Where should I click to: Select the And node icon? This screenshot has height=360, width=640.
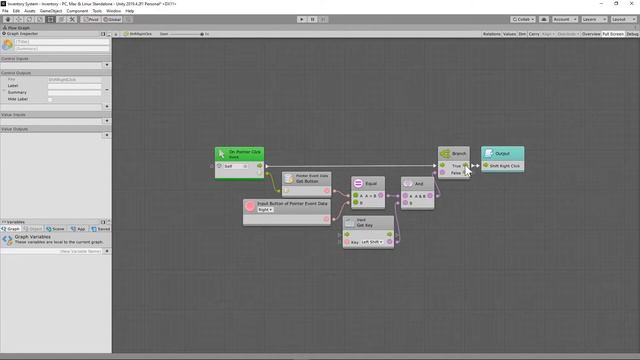pyautogui.click(x=407, y=184)
